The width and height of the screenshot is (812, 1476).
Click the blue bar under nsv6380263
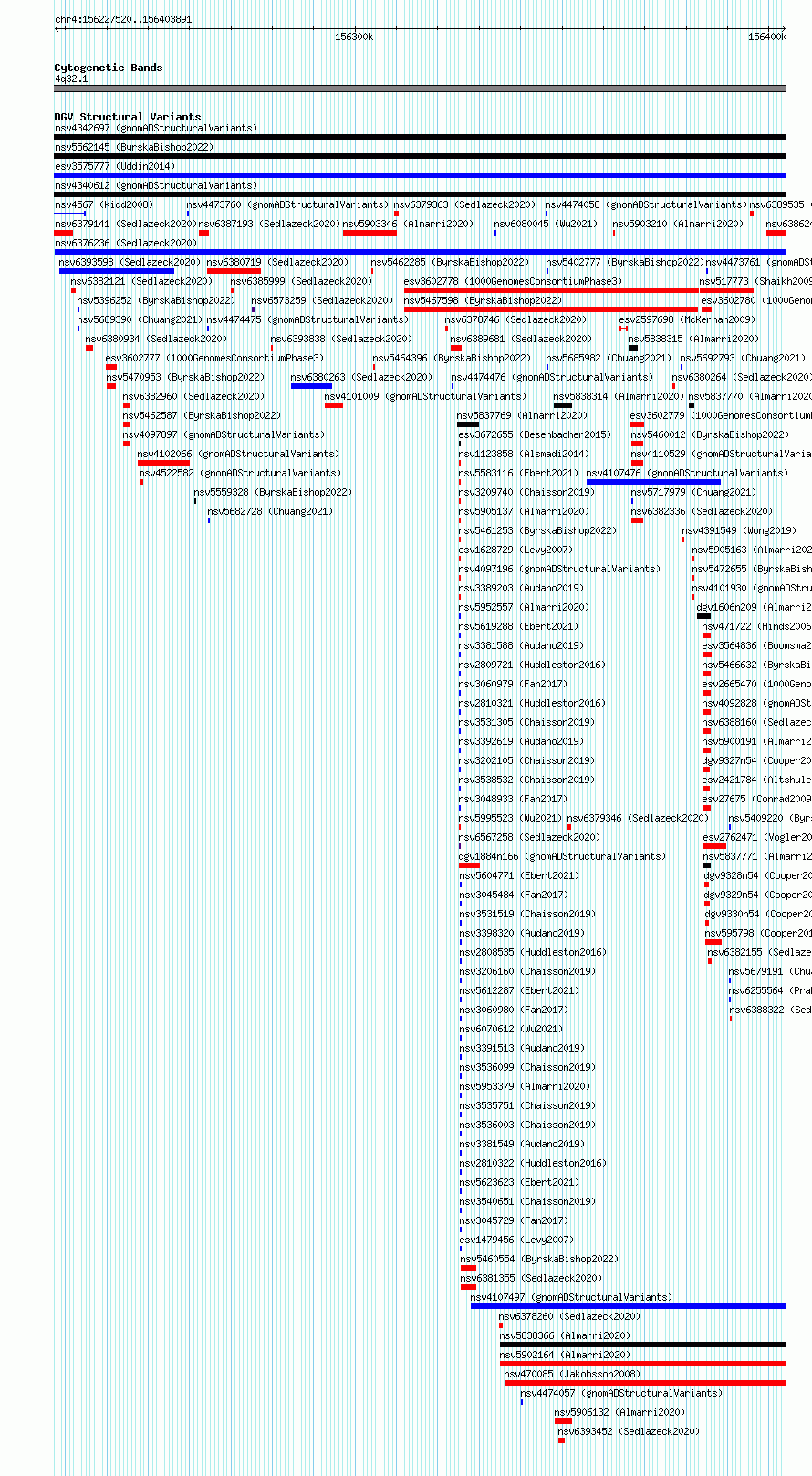[x=311, y=386]
